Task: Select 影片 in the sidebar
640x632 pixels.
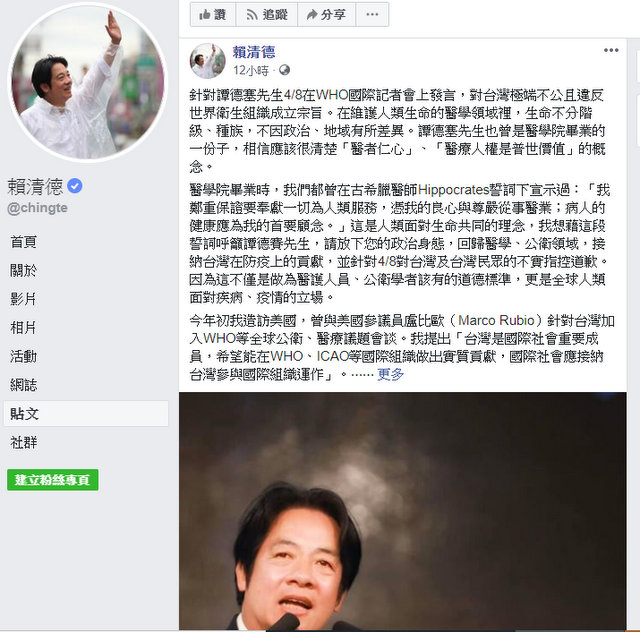Action: pos(24,299)
